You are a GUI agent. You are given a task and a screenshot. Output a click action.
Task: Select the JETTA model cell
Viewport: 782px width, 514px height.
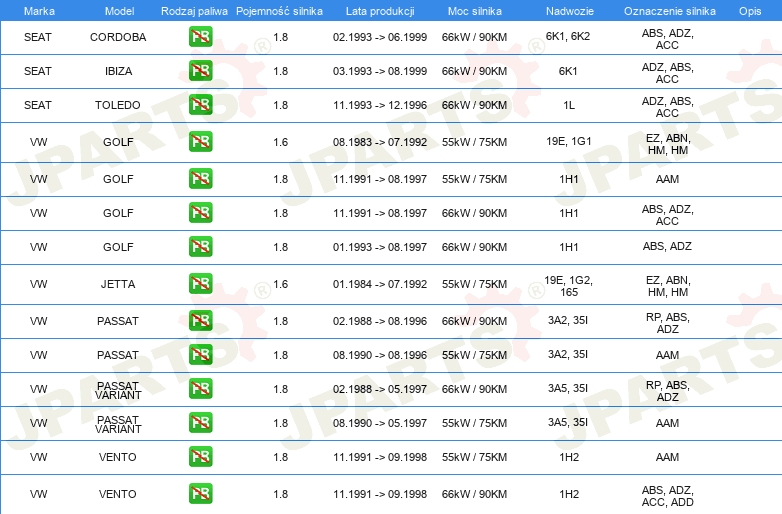118,284
